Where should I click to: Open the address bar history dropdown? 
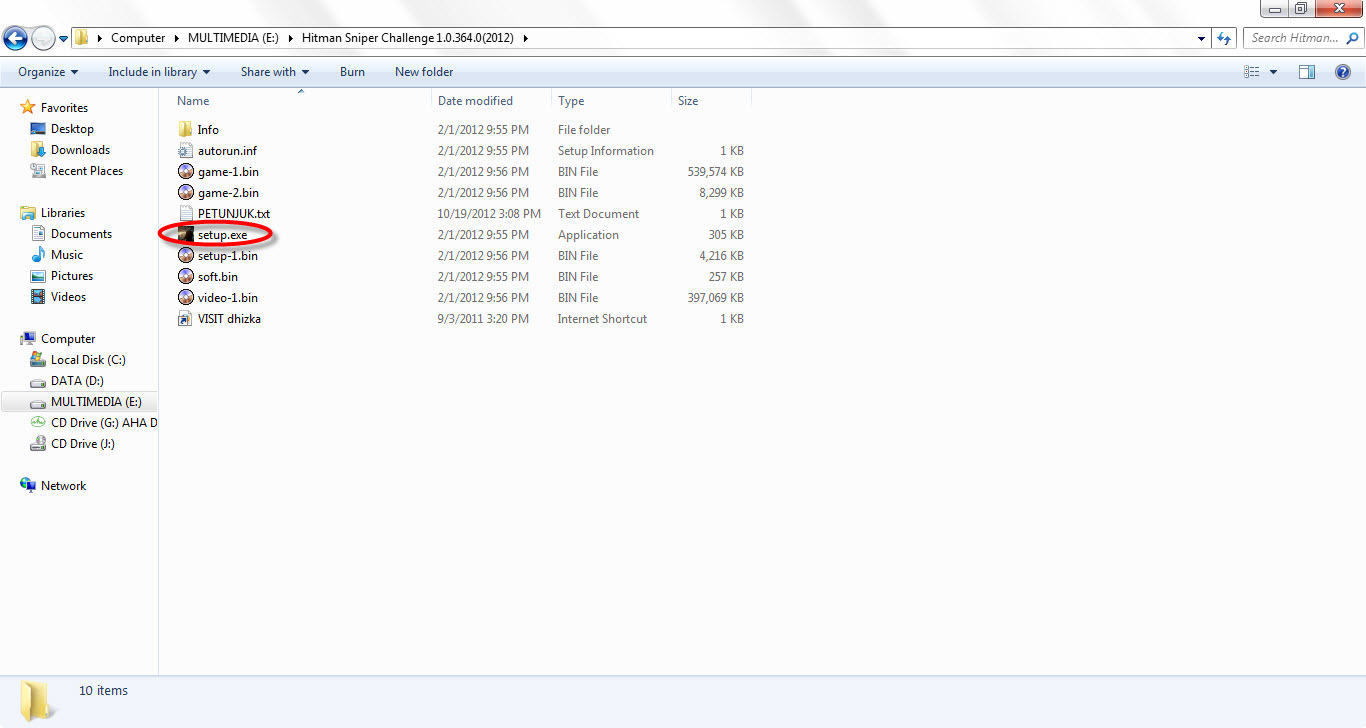(x=1201, y=38)
